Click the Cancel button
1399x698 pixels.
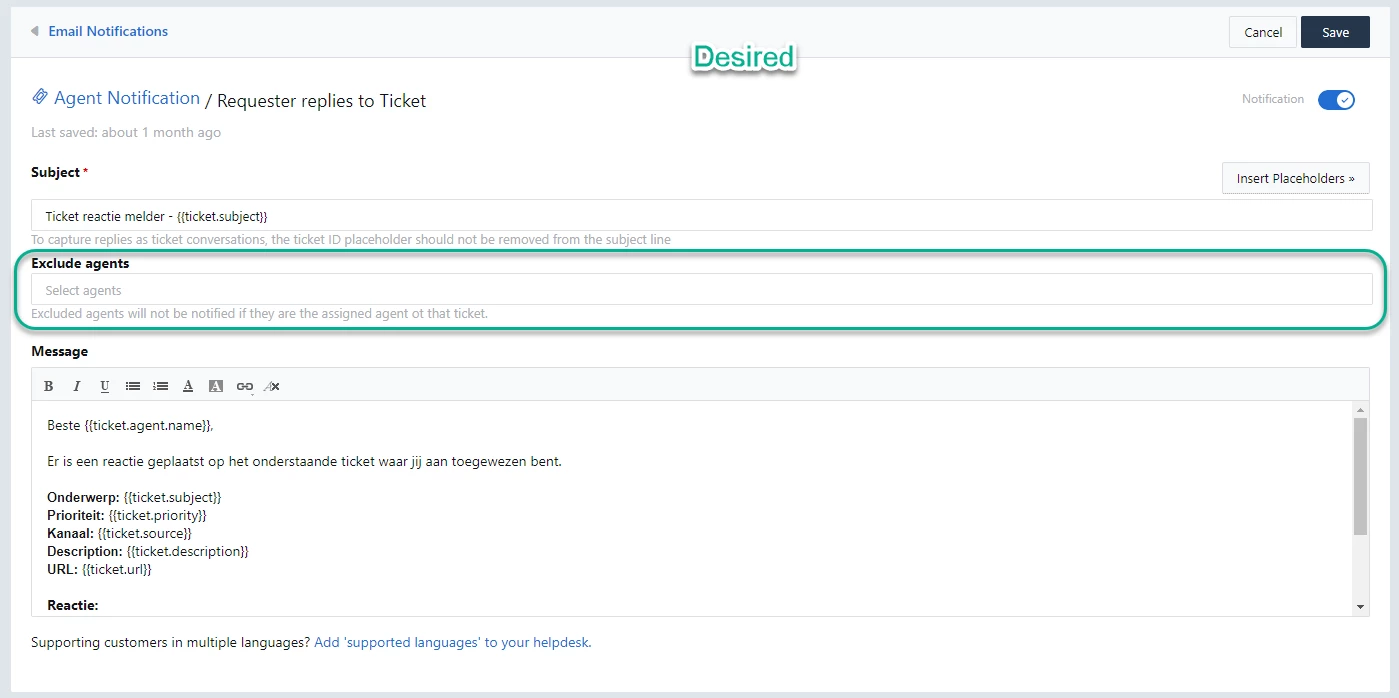coord(1263,32)
